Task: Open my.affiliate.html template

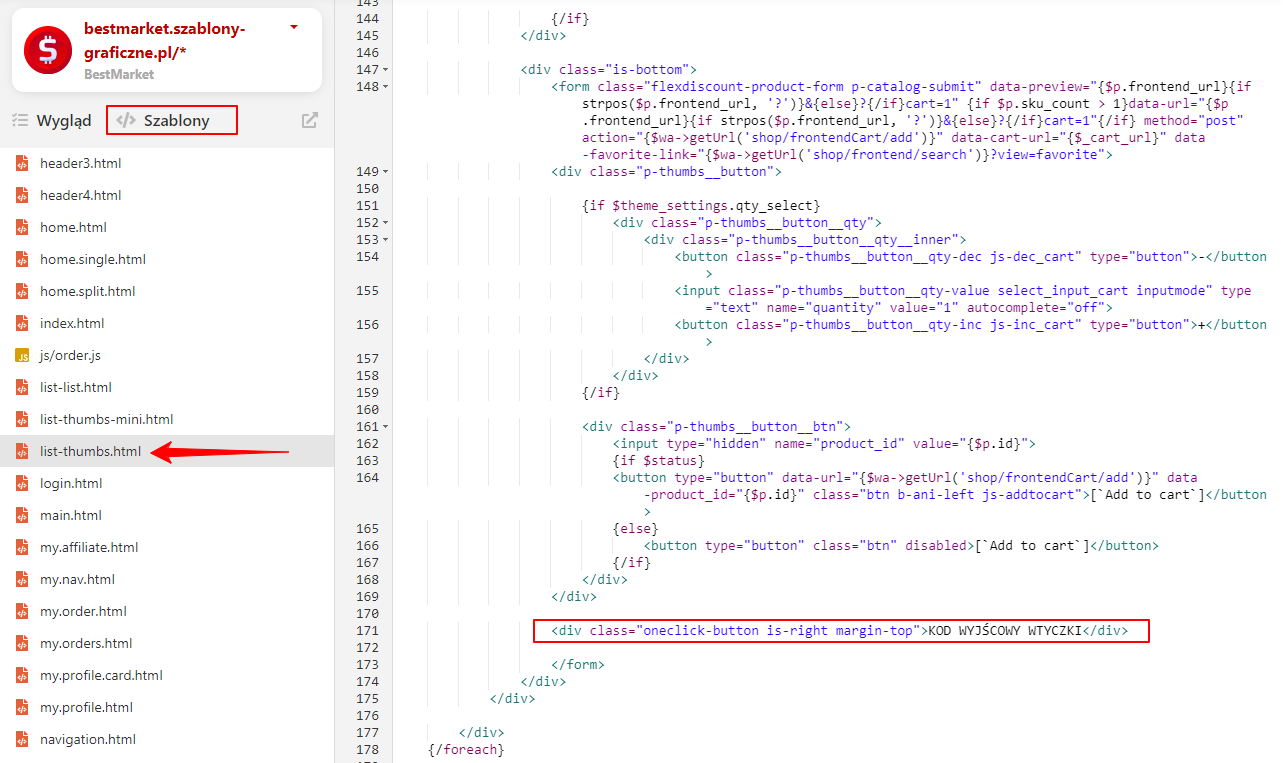Action: (89, 547)
